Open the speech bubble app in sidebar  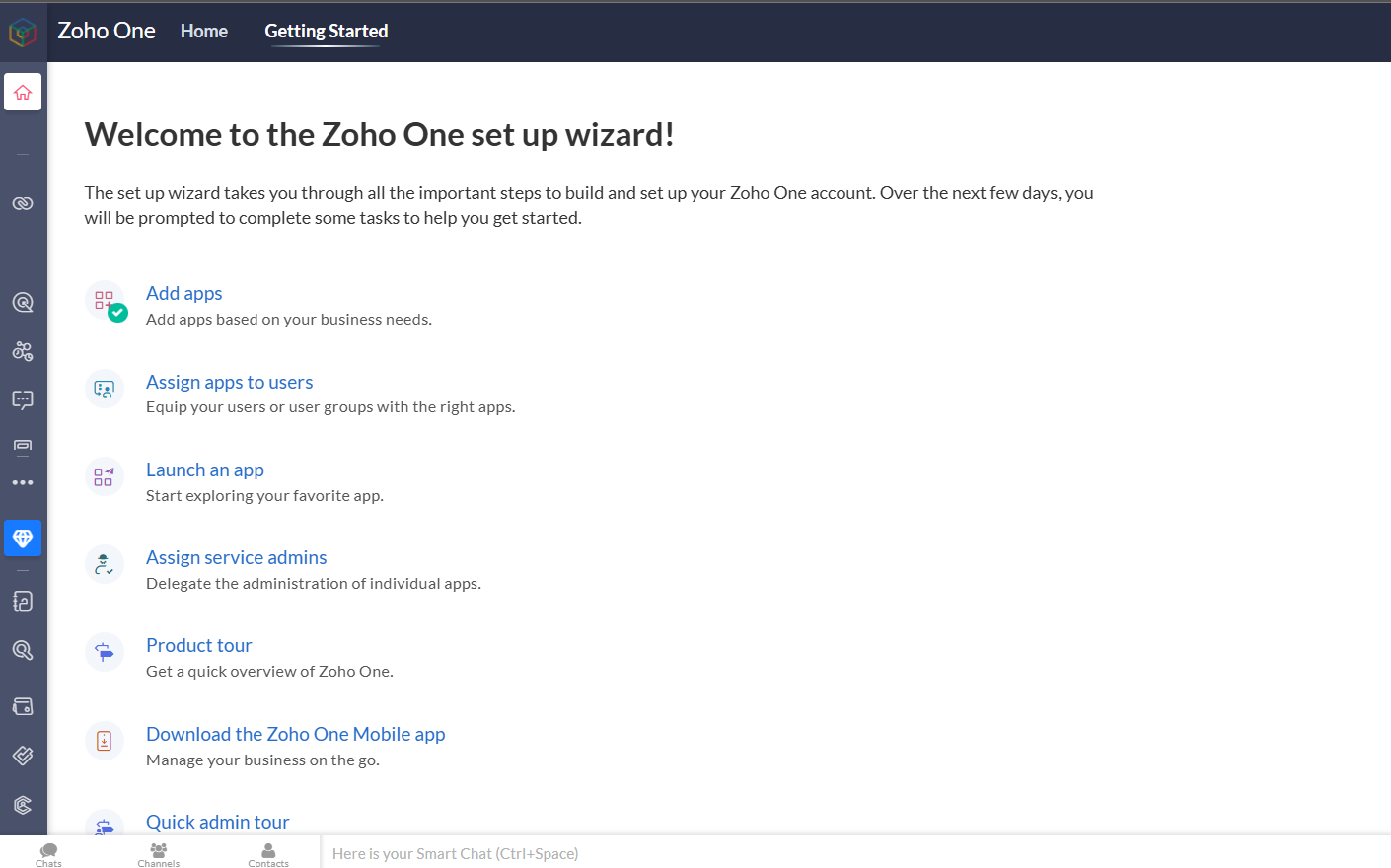point(23,399)
